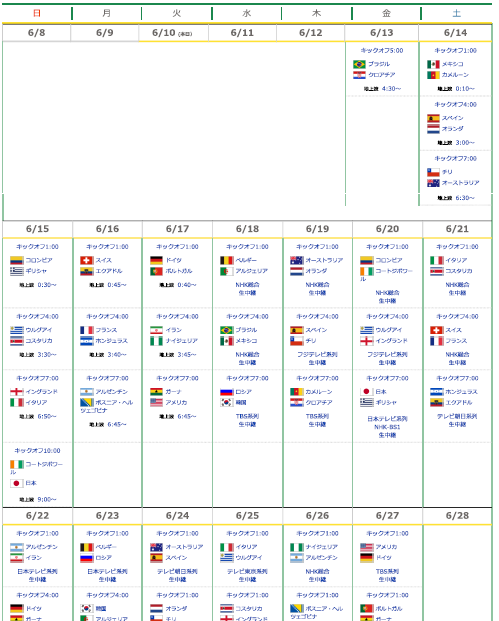
Task: Select the 6/10 date header
Action: coord(173,33)
